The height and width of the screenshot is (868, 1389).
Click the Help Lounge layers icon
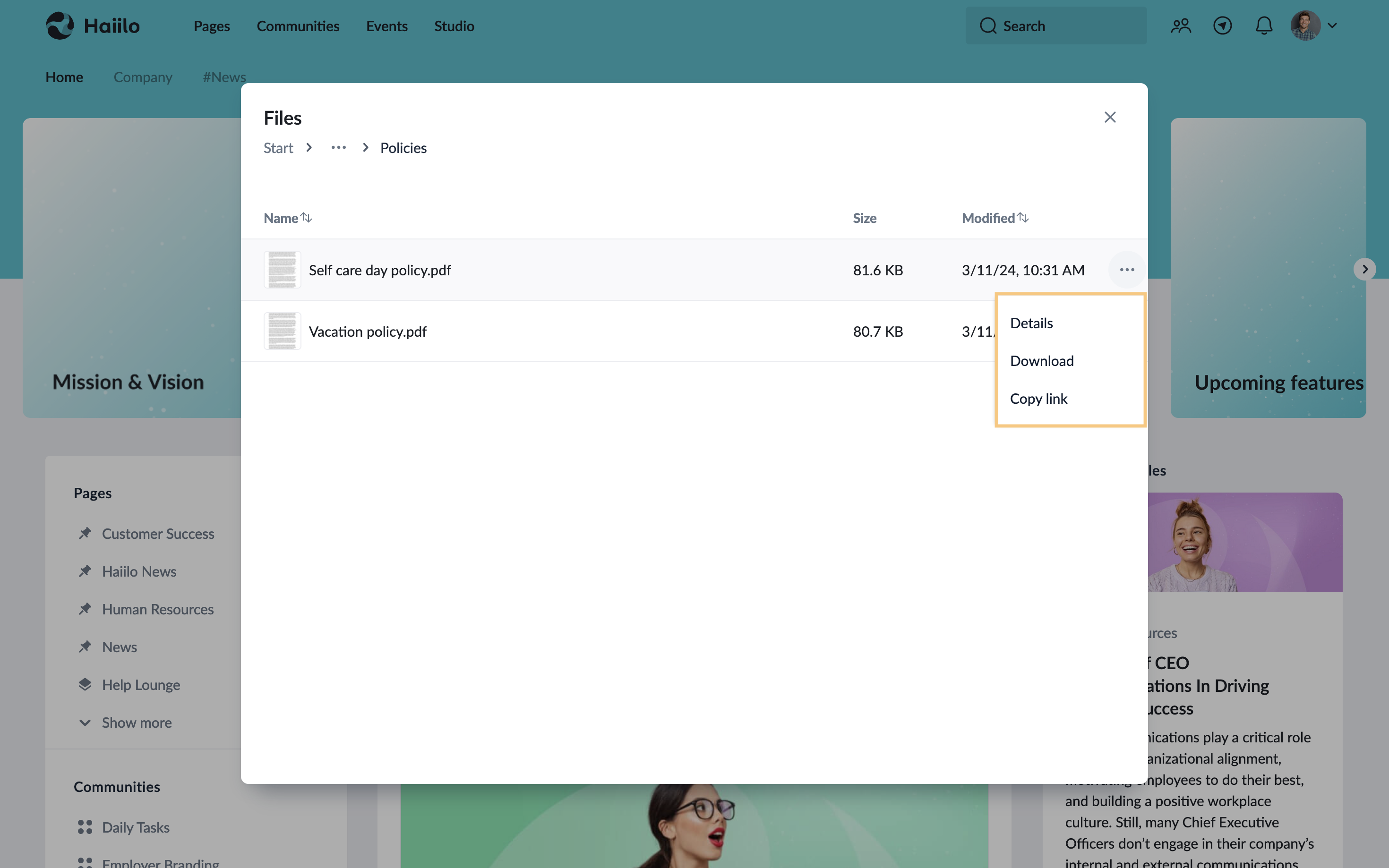tap(85, 684)
